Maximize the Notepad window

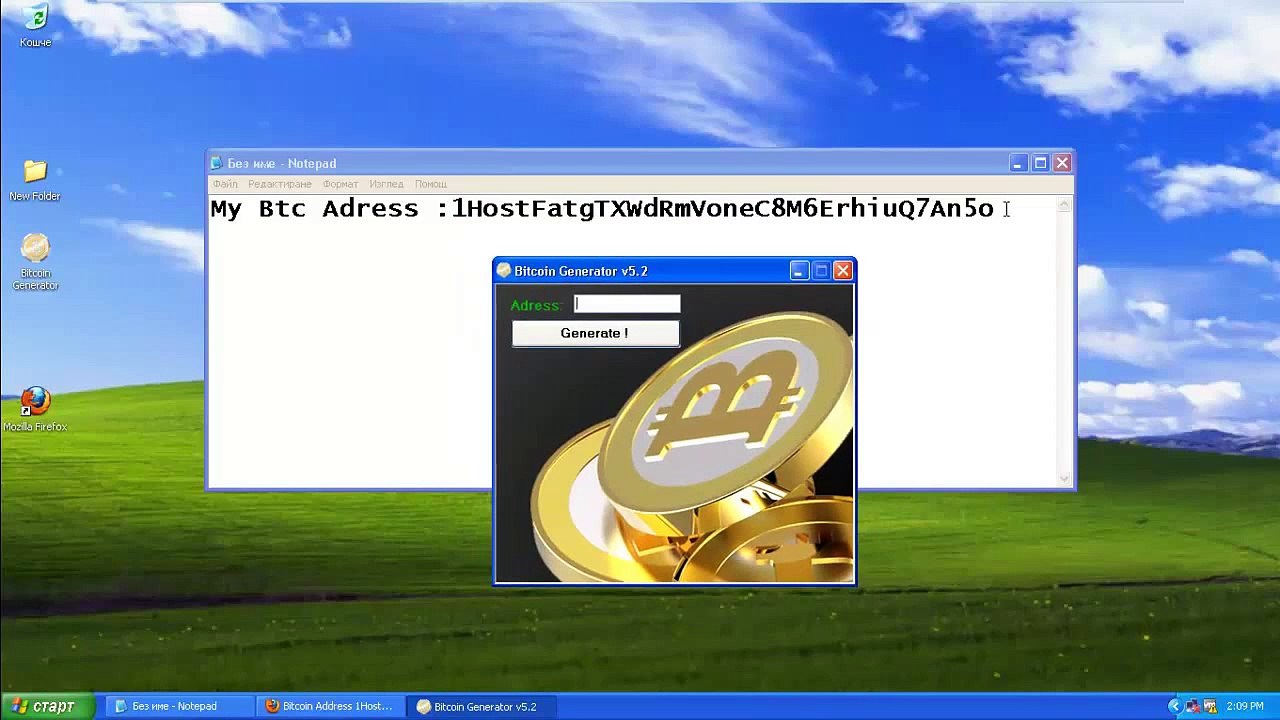pyautogui.click(x=1040, y=163)
